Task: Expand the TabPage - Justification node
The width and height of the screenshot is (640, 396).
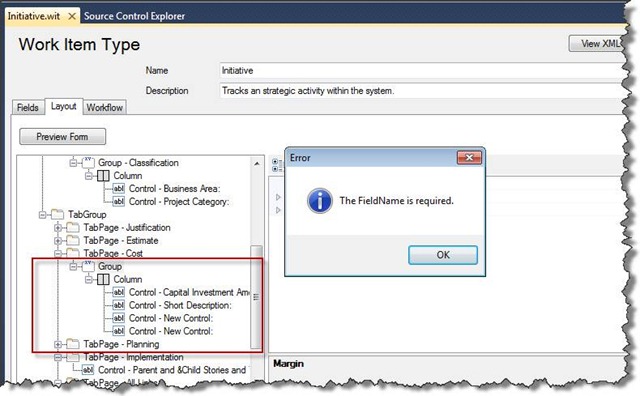Action: click(58, 228)
